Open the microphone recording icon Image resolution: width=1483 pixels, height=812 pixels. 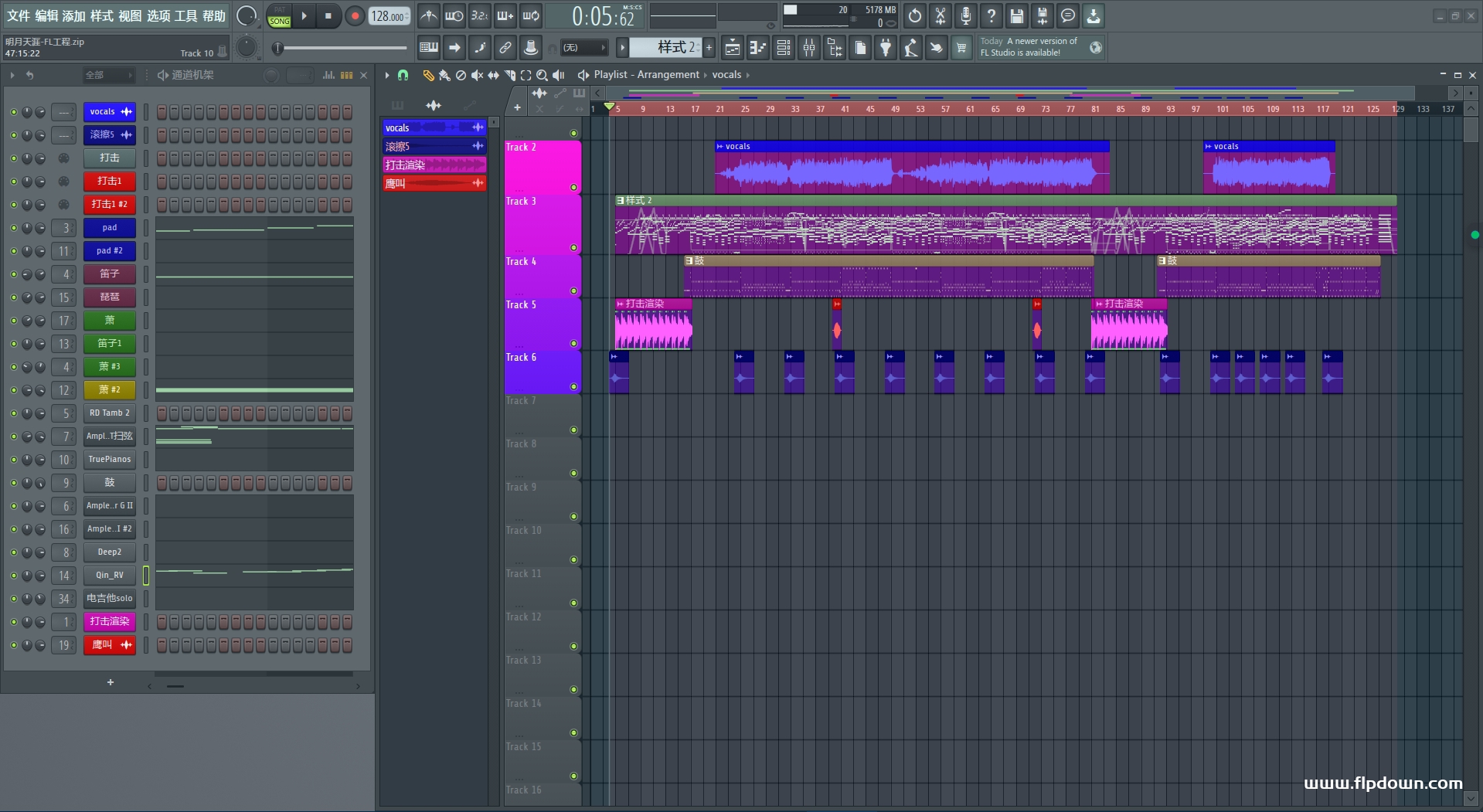(x=966, y=15)
